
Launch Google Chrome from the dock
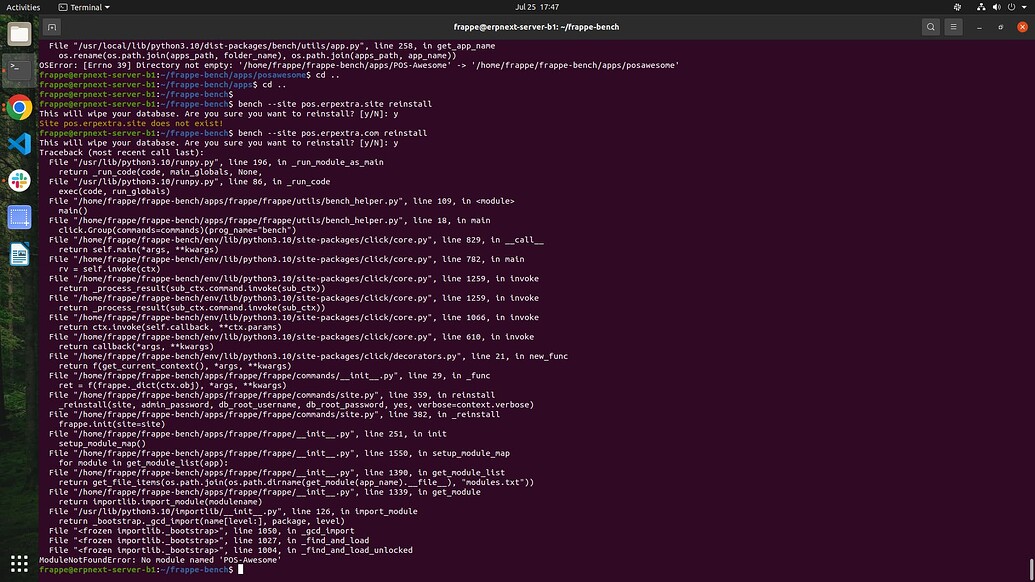[x=20, y=108]
